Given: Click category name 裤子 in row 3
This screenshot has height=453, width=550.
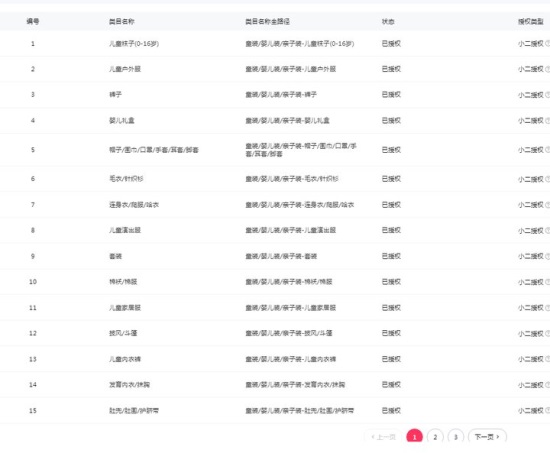Looking at the screenshot, I should tap(115, 94).
